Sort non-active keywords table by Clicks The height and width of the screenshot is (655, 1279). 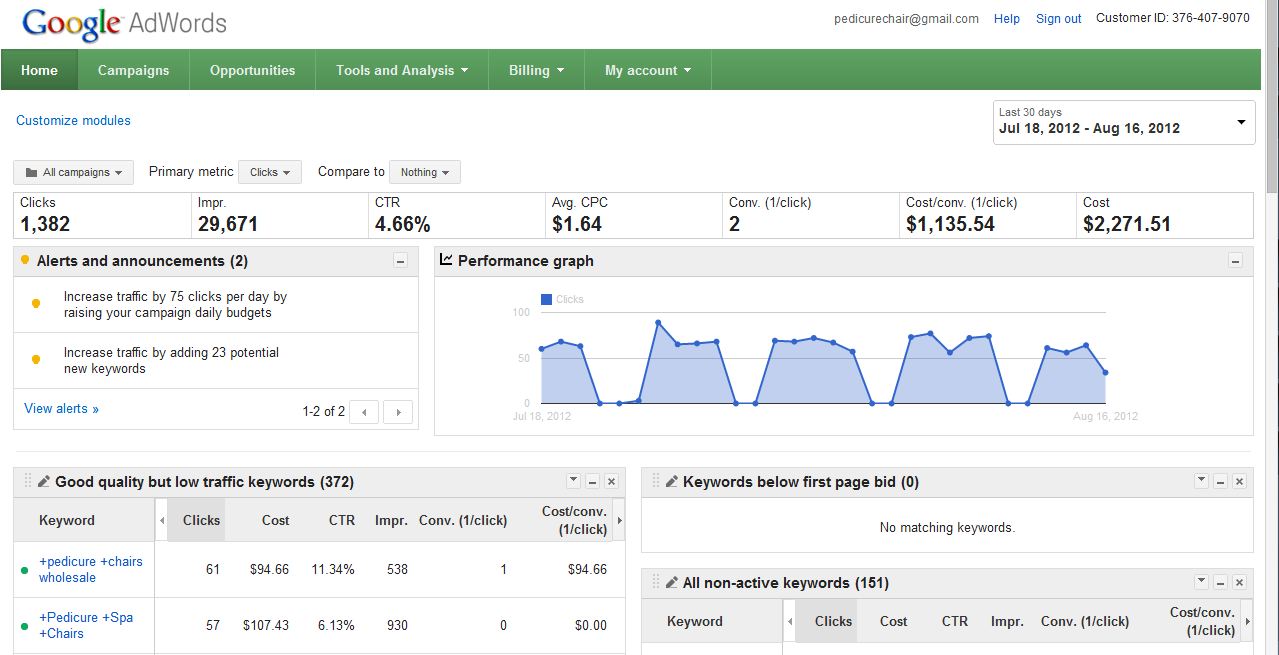(x=833, y=621)
